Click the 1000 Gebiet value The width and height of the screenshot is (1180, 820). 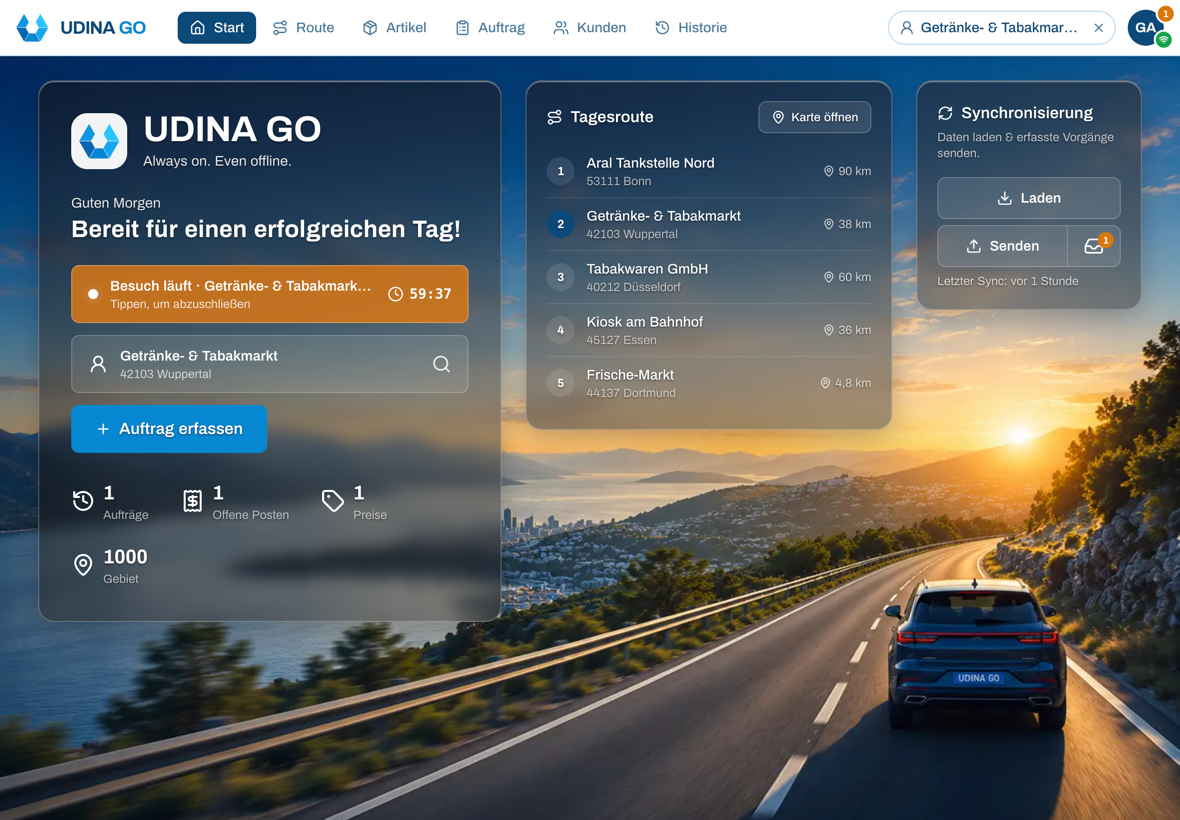[125, 557]
